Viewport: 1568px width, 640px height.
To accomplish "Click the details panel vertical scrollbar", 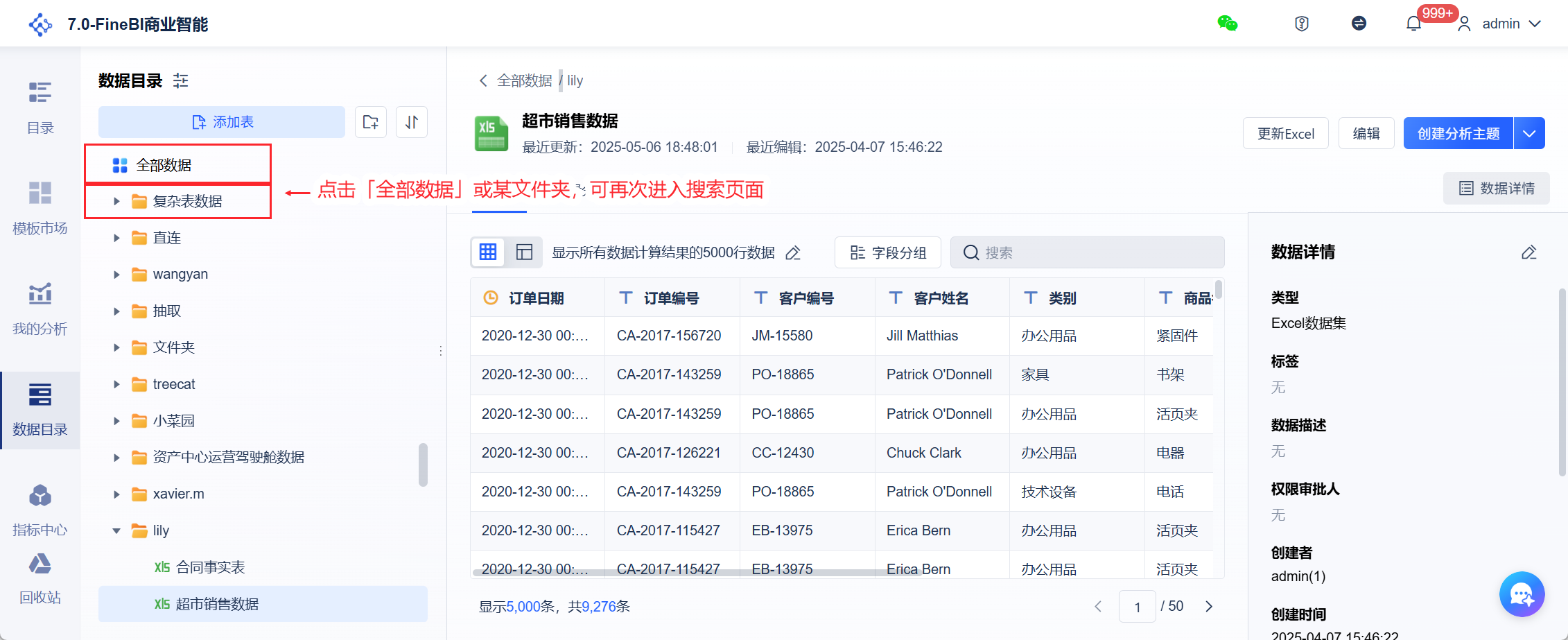I will click(x=1562, y=382).
